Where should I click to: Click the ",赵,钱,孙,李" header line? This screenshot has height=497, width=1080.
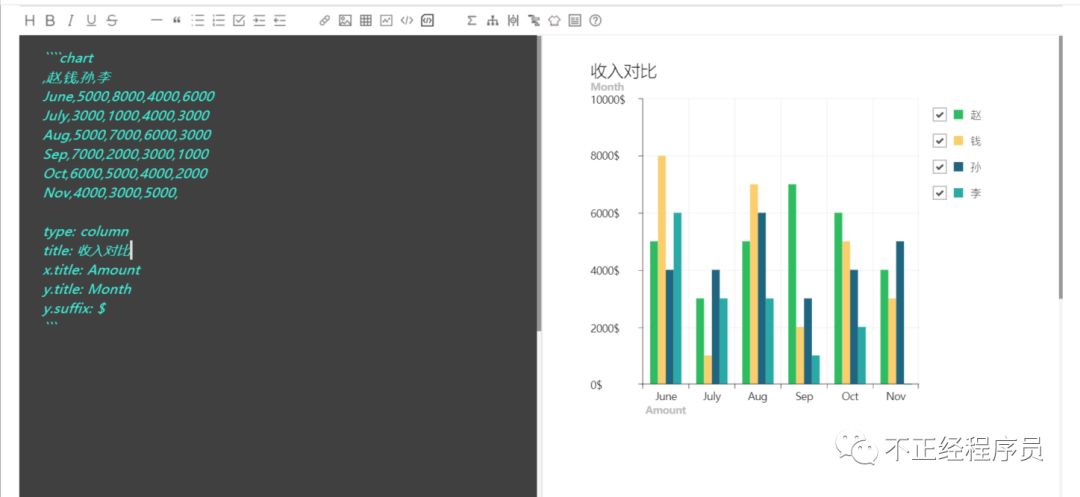[77, 77]
